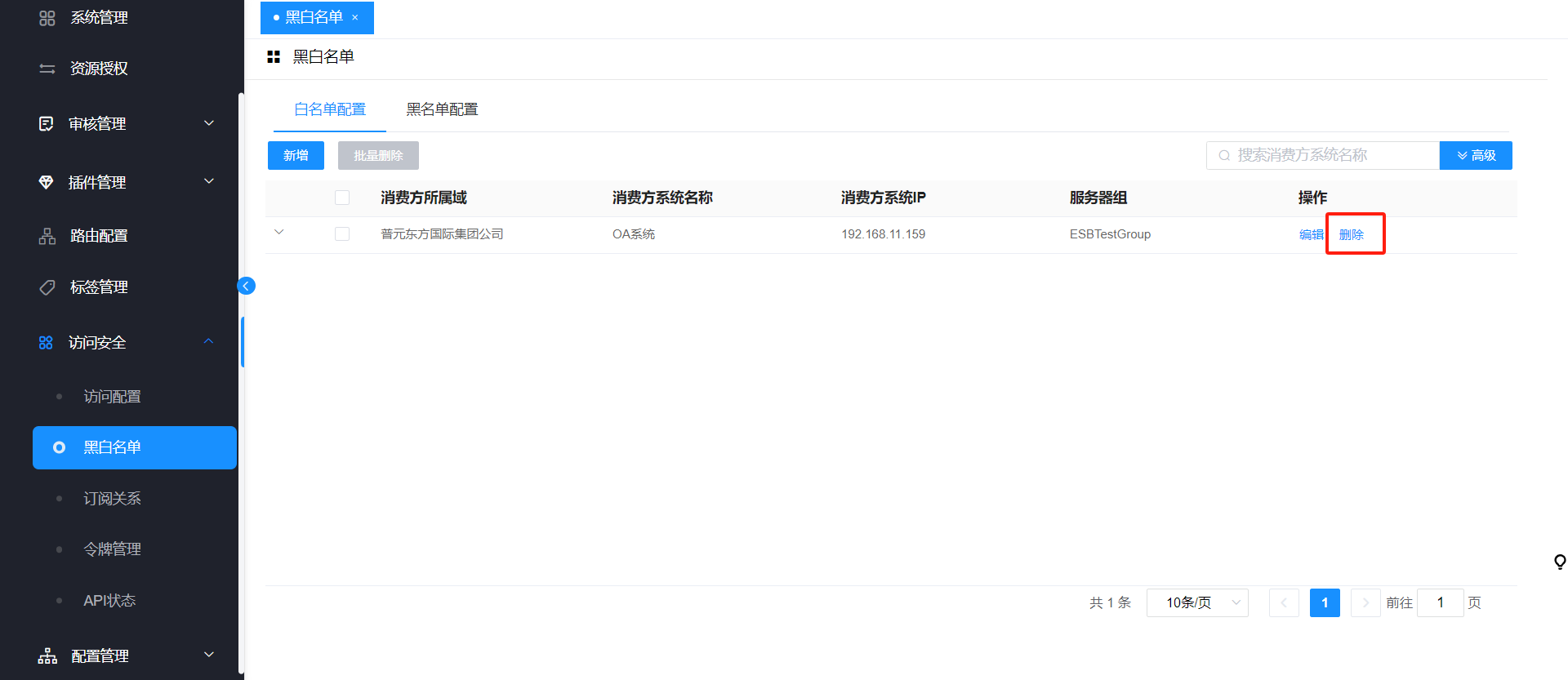
Task: Select page 1 in pagination
Action: 1325,602
